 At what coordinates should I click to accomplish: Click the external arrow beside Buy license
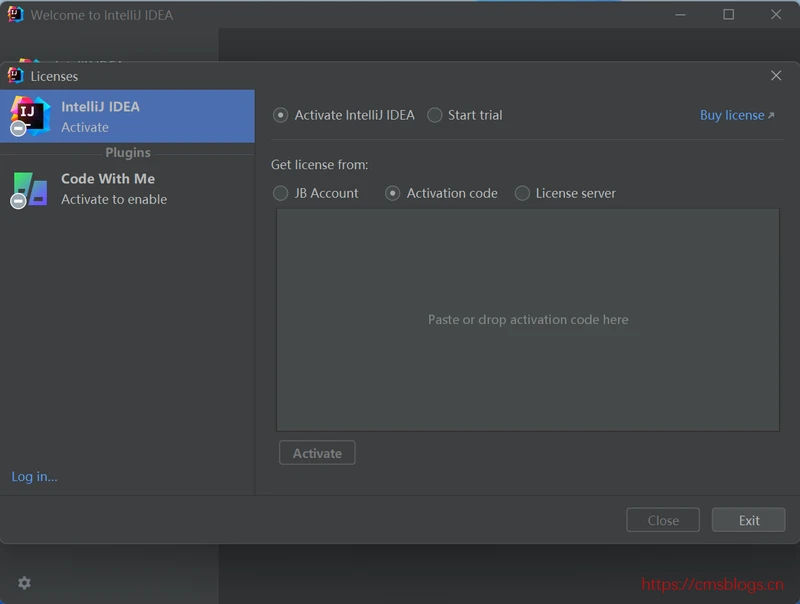(x=771, y=116)
